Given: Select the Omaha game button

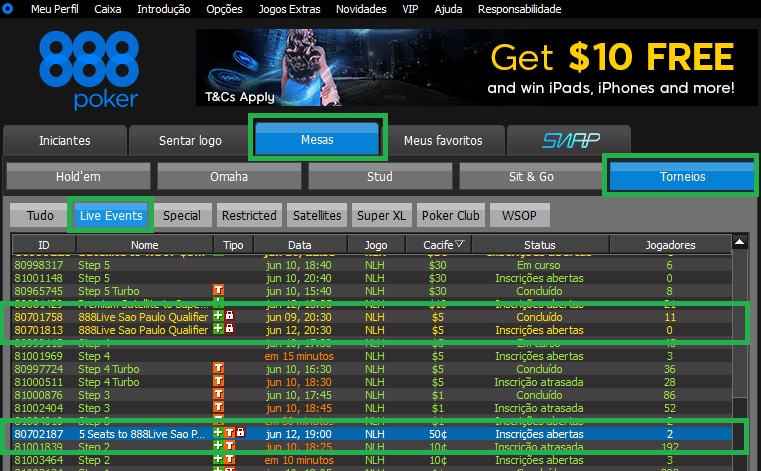Looking at the screenshot, I should pyautogui.click(x=229, y=176).
